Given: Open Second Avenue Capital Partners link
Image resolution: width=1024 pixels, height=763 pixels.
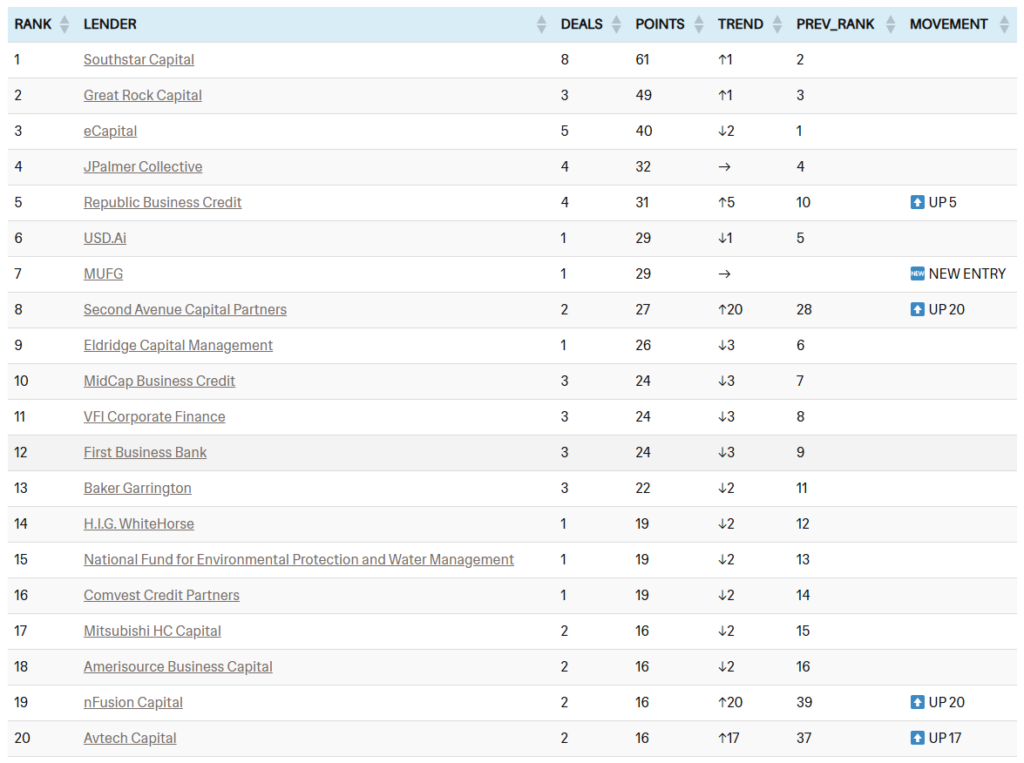Looking at the screenshot, I should point(185,310).
